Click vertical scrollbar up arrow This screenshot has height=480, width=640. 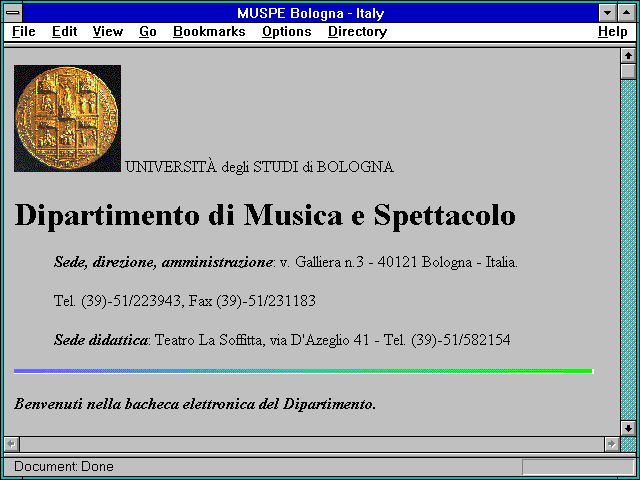pyautogui.click(x=628, y=56)
